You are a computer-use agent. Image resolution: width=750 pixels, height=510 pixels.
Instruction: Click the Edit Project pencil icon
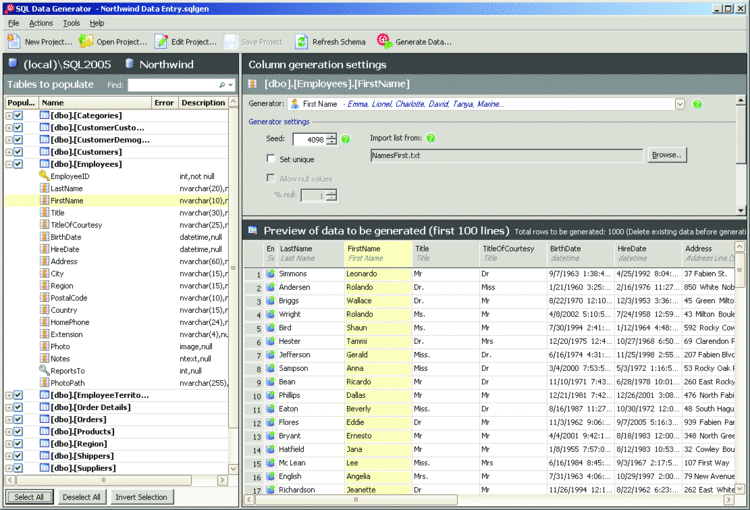(x=161, y=42)
